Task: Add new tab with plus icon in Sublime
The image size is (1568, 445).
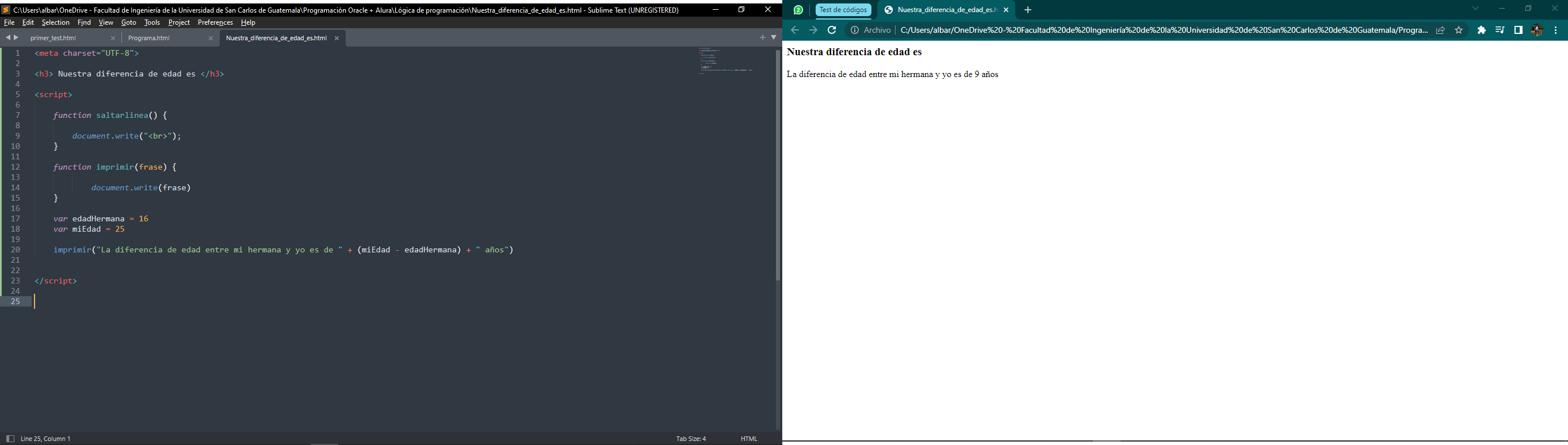Action: [762, 38]
